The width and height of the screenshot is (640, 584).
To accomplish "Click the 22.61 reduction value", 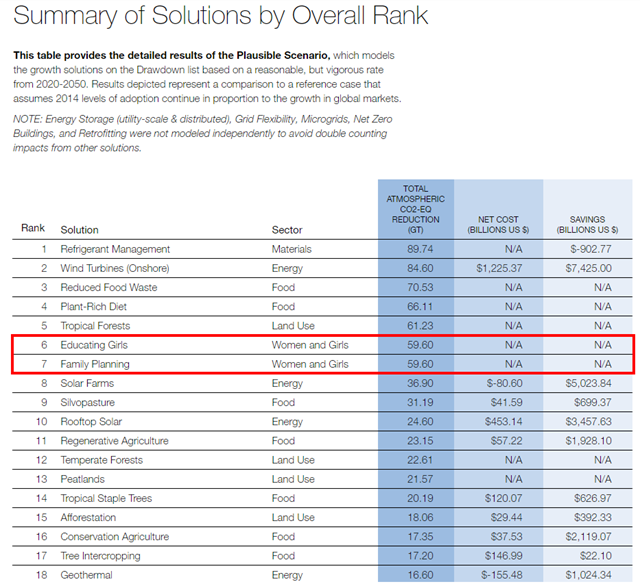I will pos(420,460).
